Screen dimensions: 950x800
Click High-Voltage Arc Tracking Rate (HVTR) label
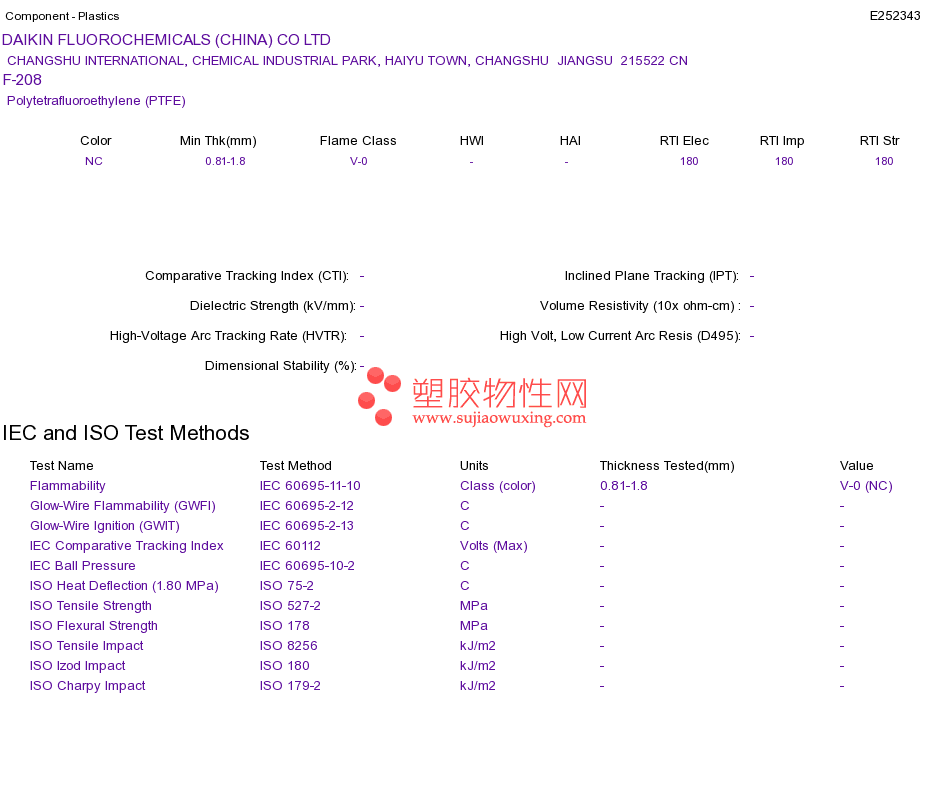coord(228,336)
